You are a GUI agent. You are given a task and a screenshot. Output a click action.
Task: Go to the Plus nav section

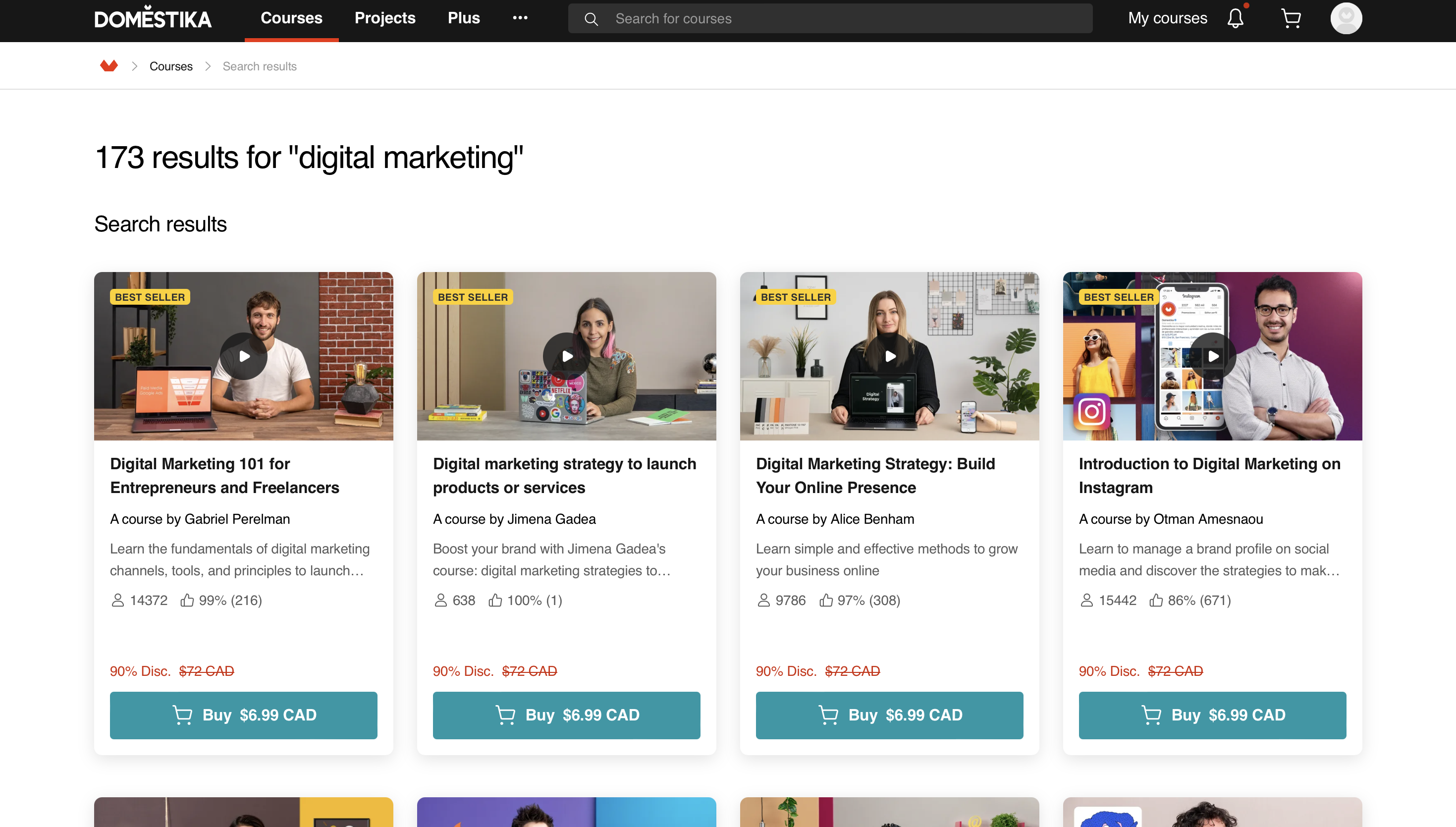(x=463, y=18)
